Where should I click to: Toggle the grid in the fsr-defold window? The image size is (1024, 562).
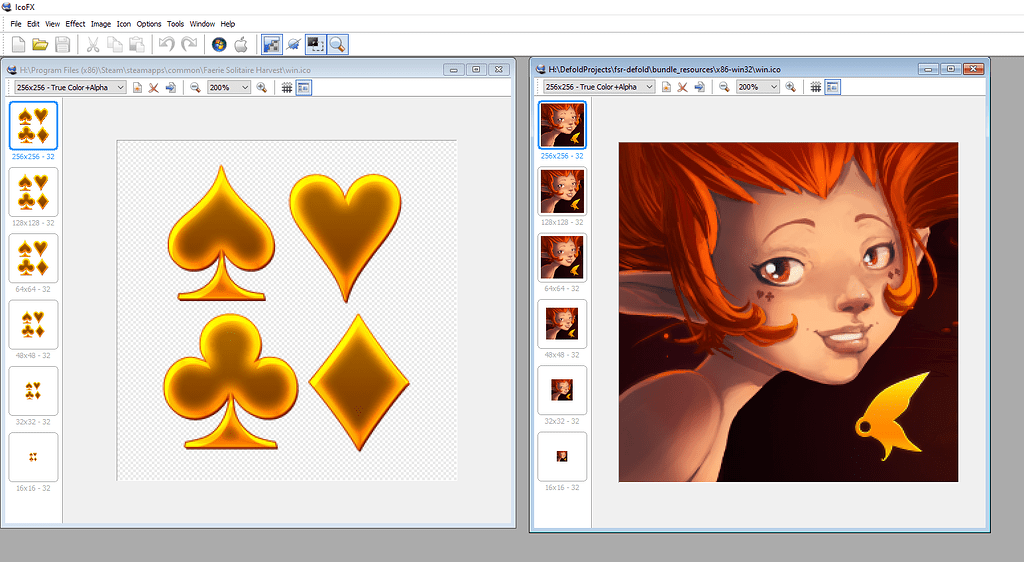816,88
